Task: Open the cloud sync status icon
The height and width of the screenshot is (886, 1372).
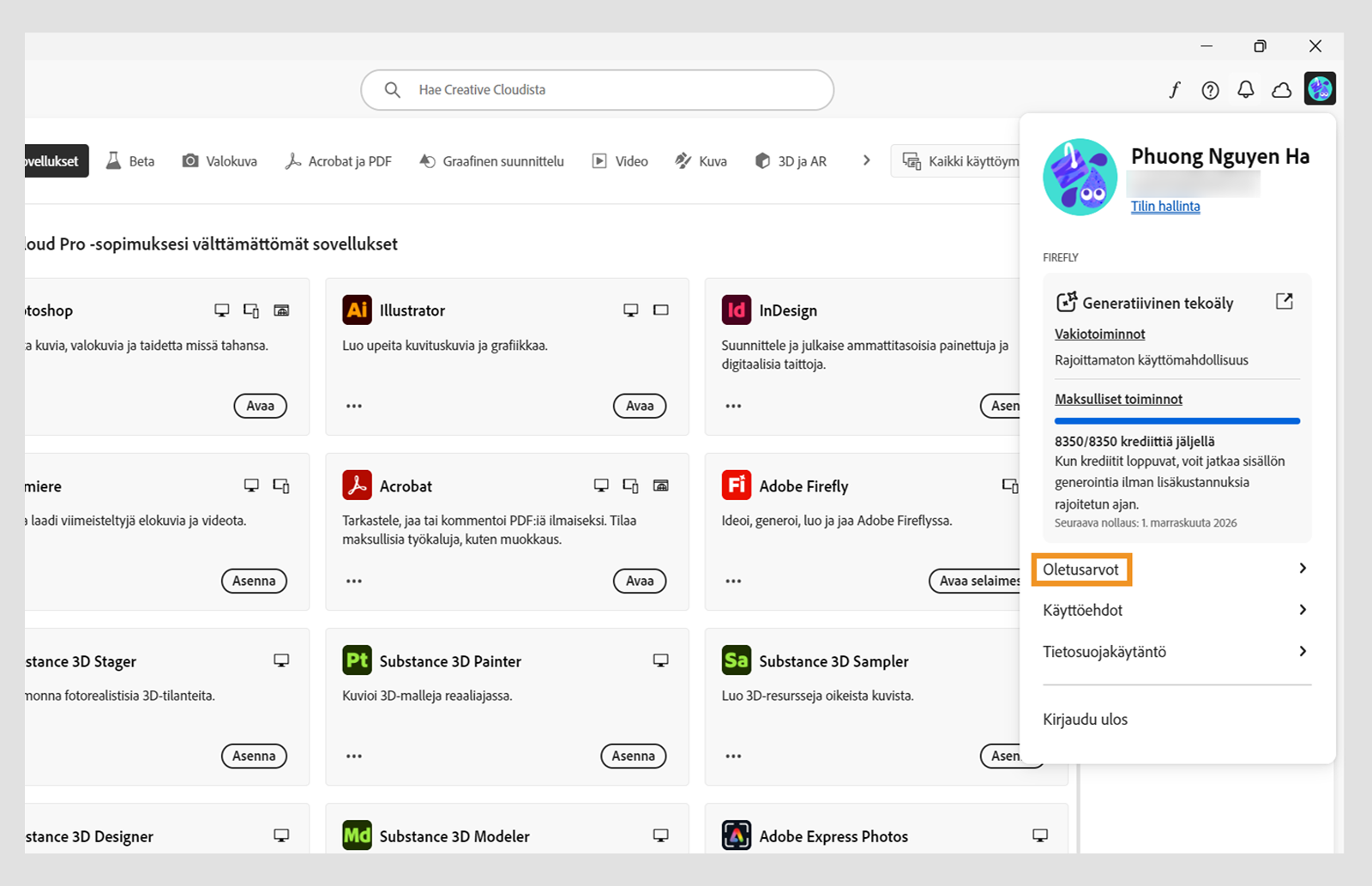Action: [x=1282, y=90]
